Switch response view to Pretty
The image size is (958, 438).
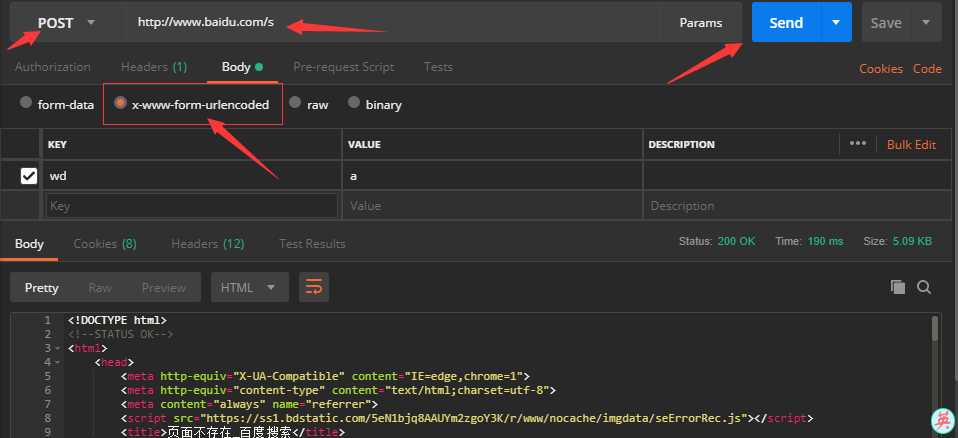pos(42,287)
